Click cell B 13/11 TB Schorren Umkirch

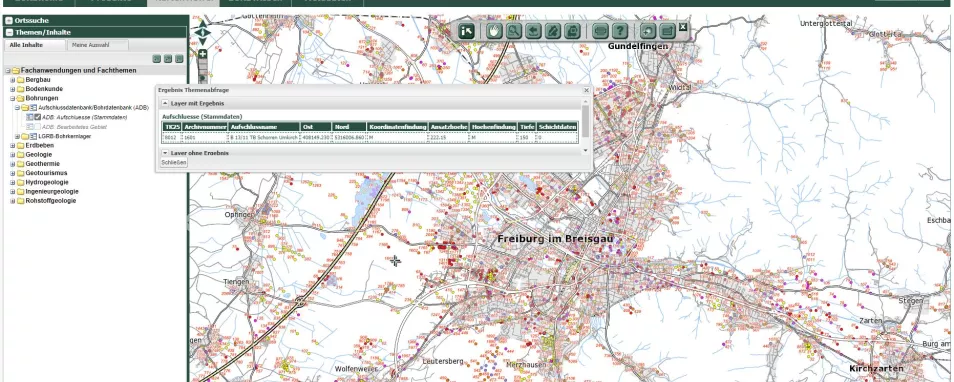pyautogui.click(x=265, y=138)
